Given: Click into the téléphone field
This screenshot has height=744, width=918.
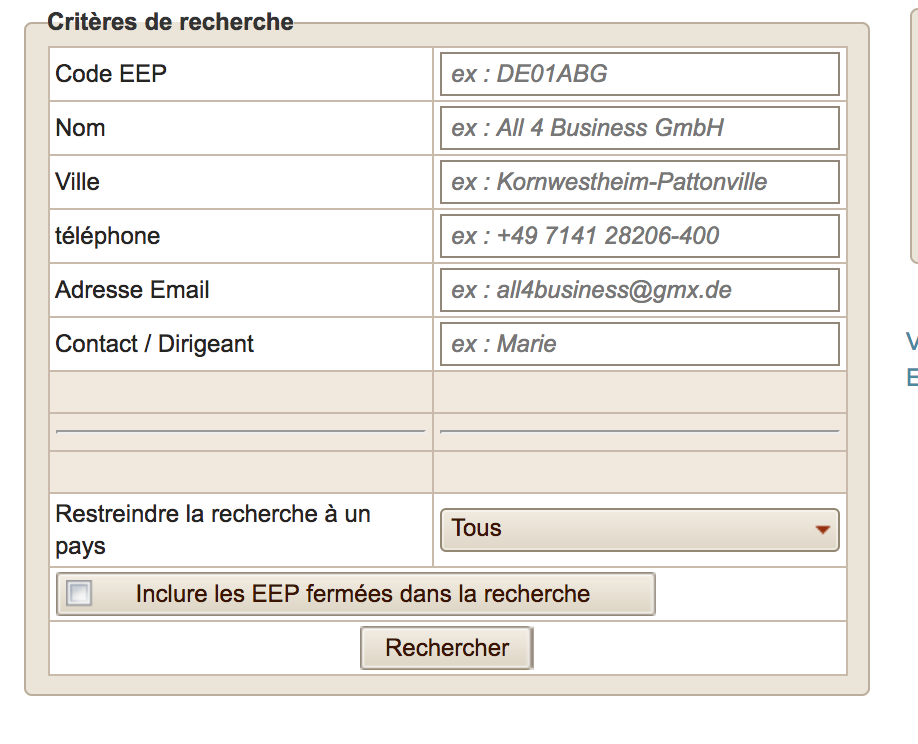Looking at the screenshot, I should click(639, 236).
